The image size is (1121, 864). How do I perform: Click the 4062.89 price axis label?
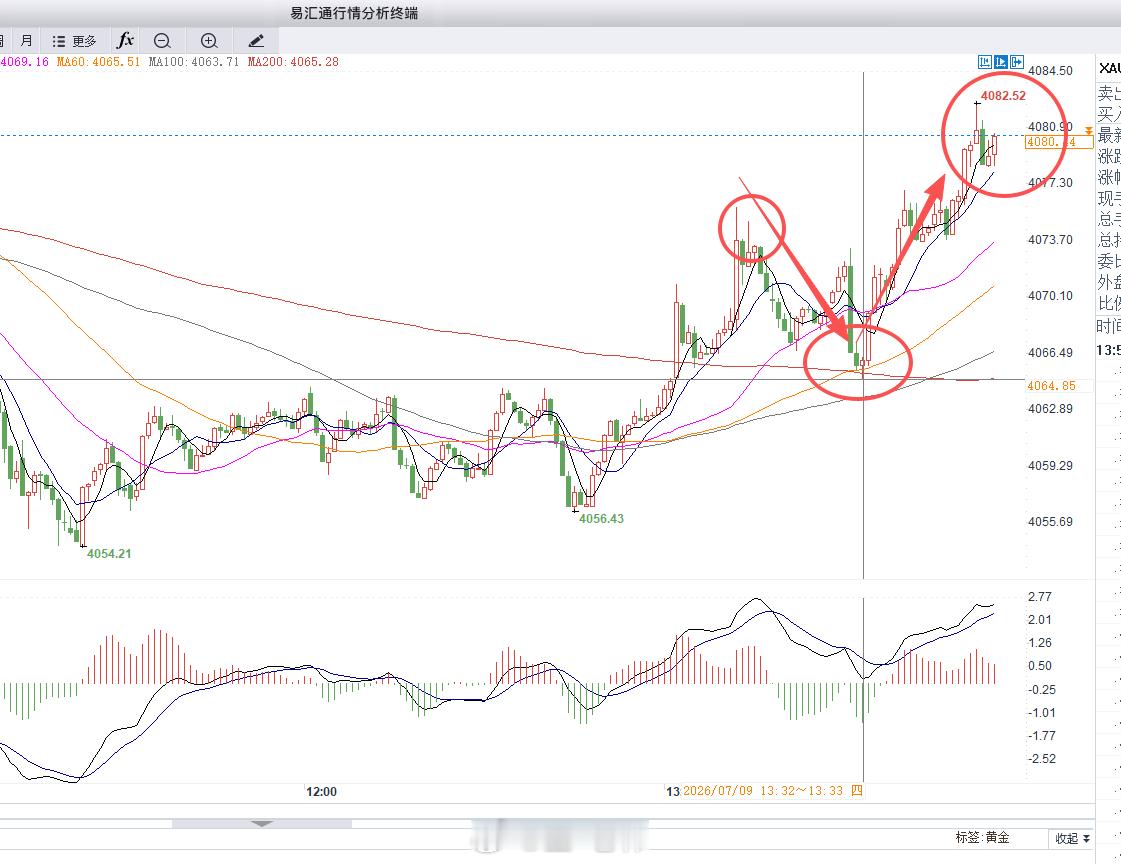[x=1050, y=409]
